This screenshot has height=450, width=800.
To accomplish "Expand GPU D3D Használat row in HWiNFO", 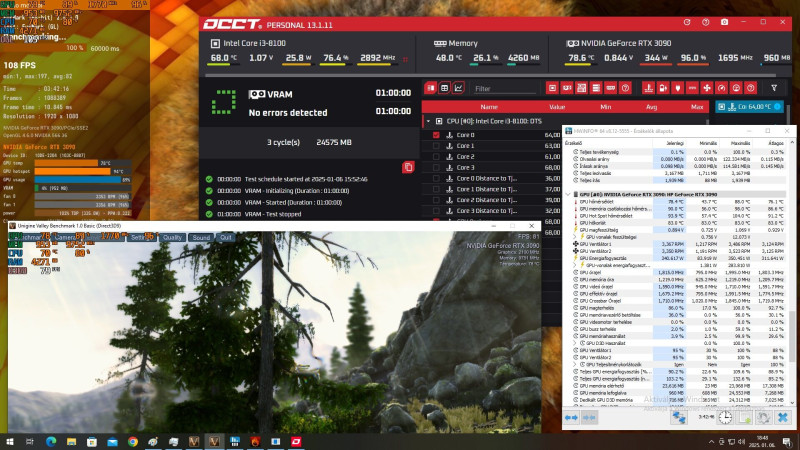I will (575, 343).
